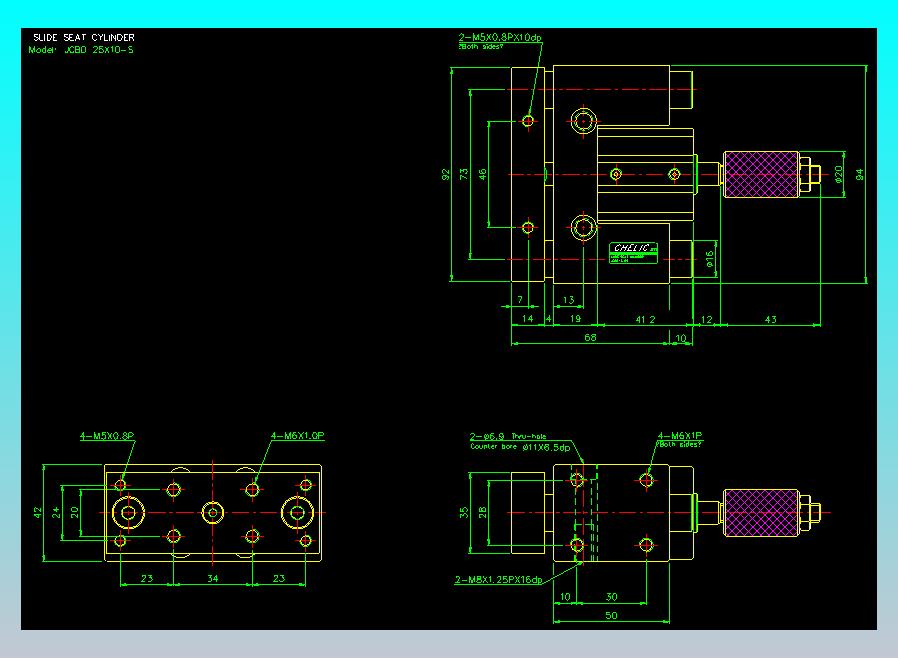
Task: Select the '2-ø6.9 Thru-hole' callout
Action: [x=508, y=436]
